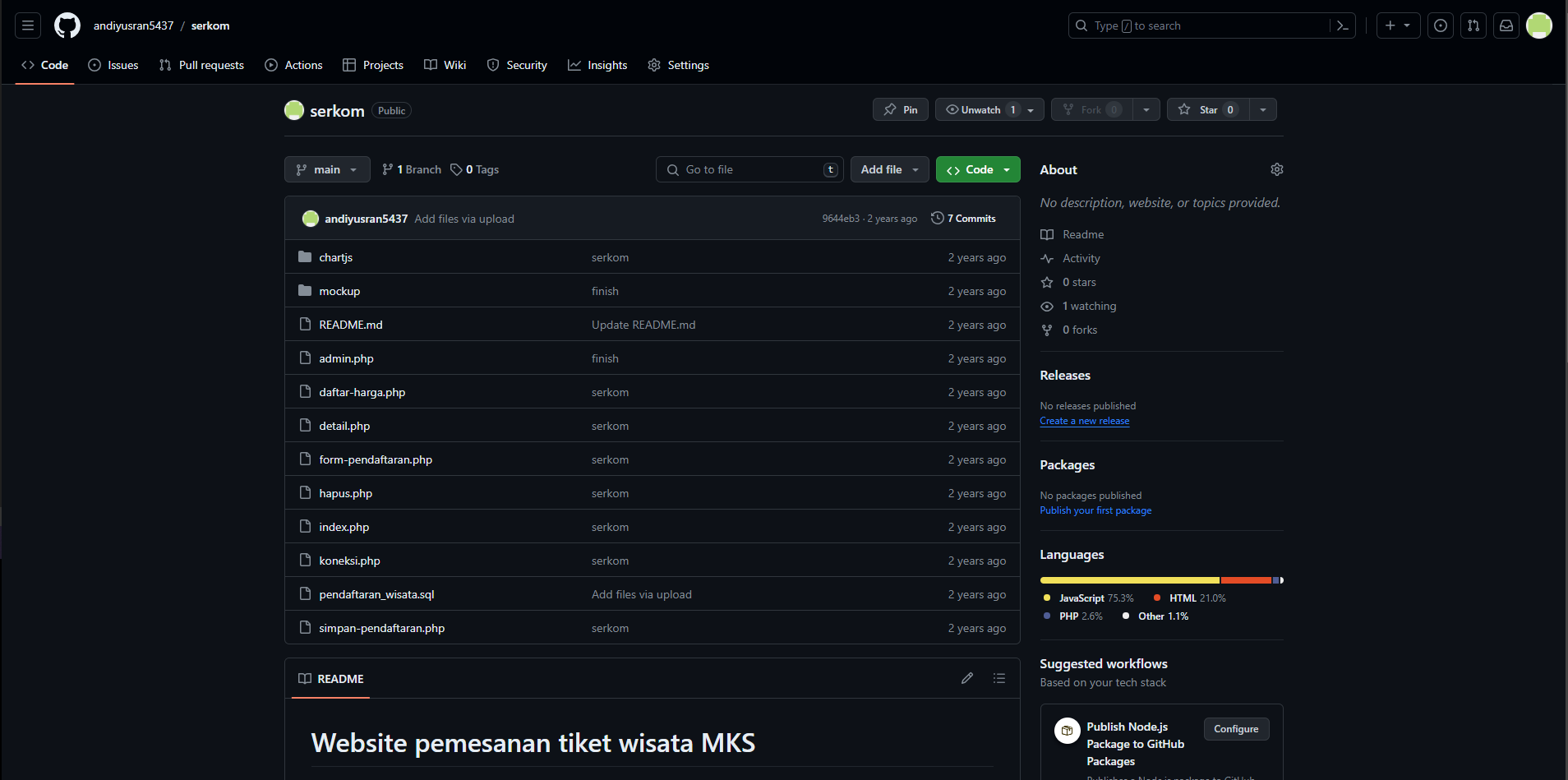Configure the Publish Node.js workflow
This screenshot has height=780, width=1568.
[1236, 729]
